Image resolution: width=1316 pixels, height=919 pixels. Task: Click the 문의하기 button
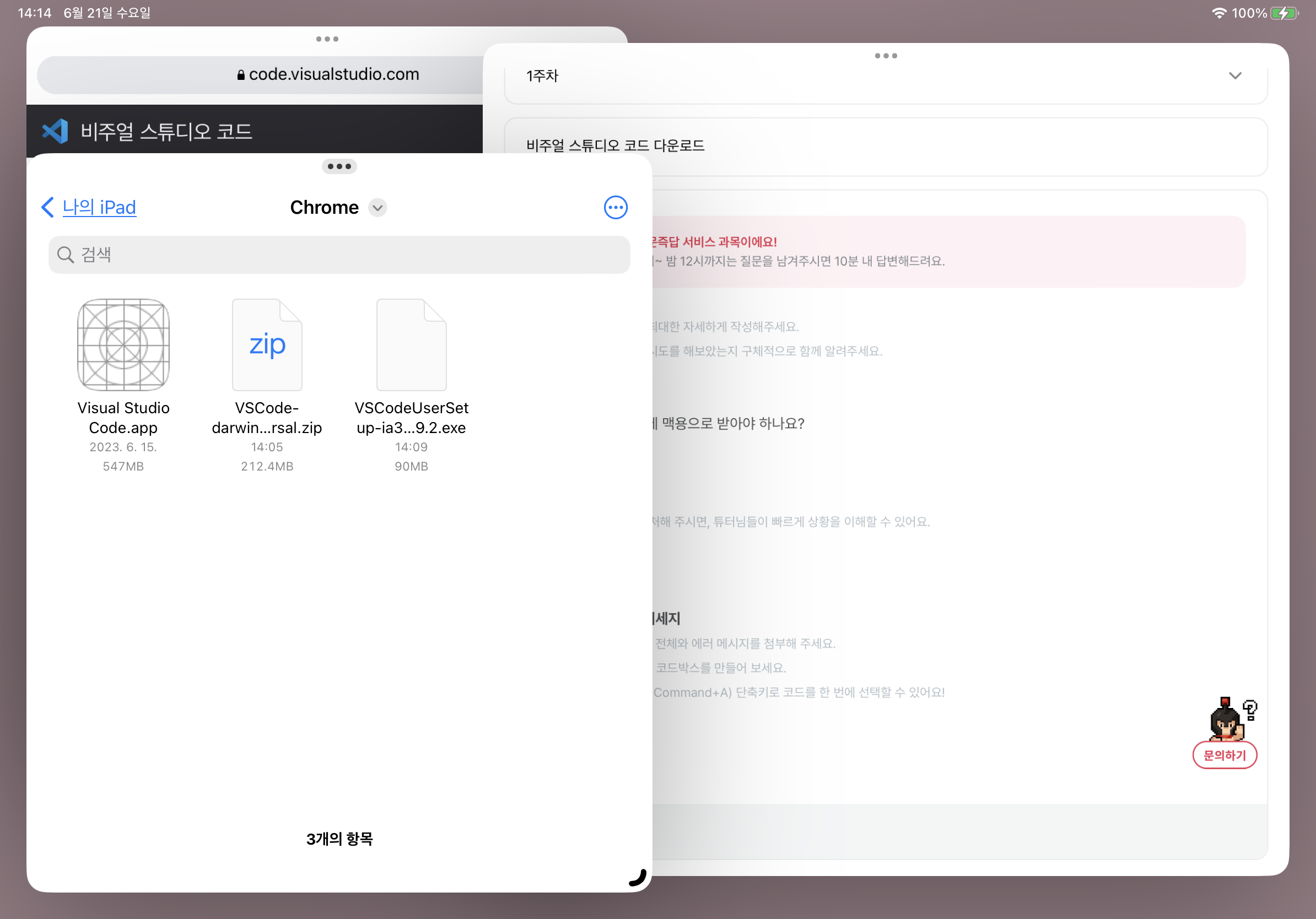click(x=1225, y=755)
